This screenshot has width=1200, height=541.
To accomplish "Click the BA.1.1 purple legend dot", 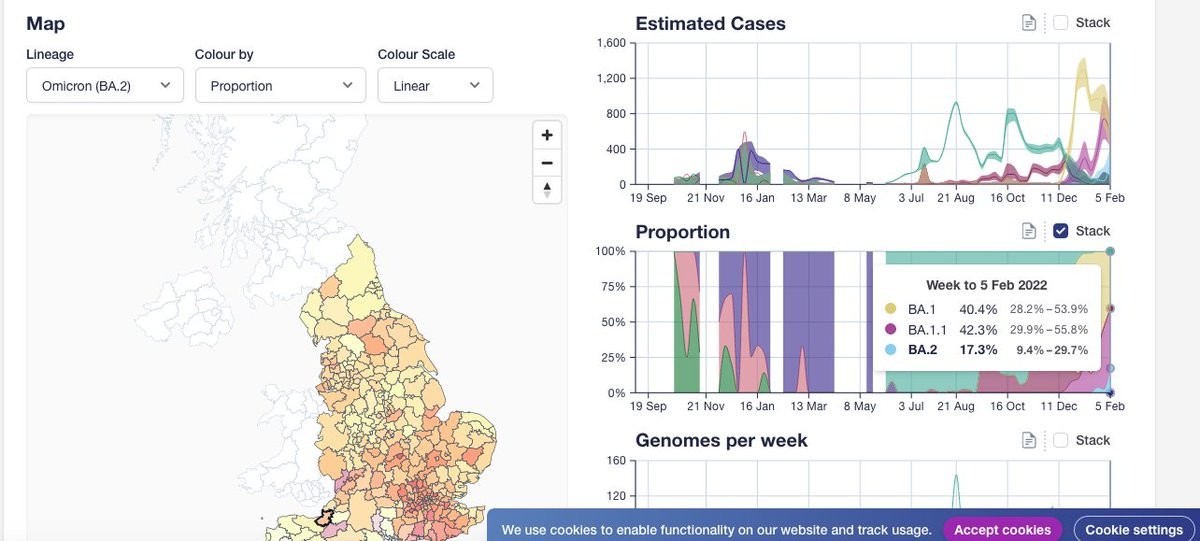I will pos(891,329).
